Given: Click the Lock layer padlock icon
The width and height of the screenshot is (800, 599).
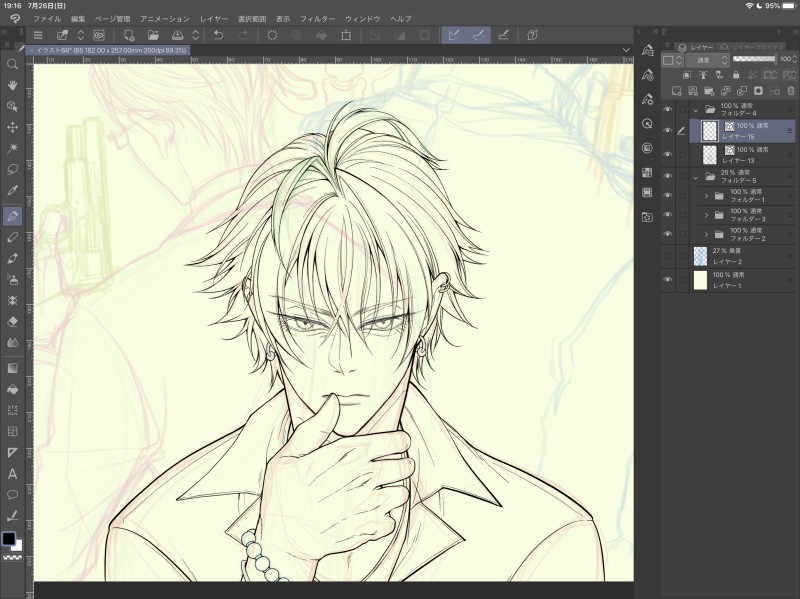Looking at the screenshot, I should tap(736, 75).
